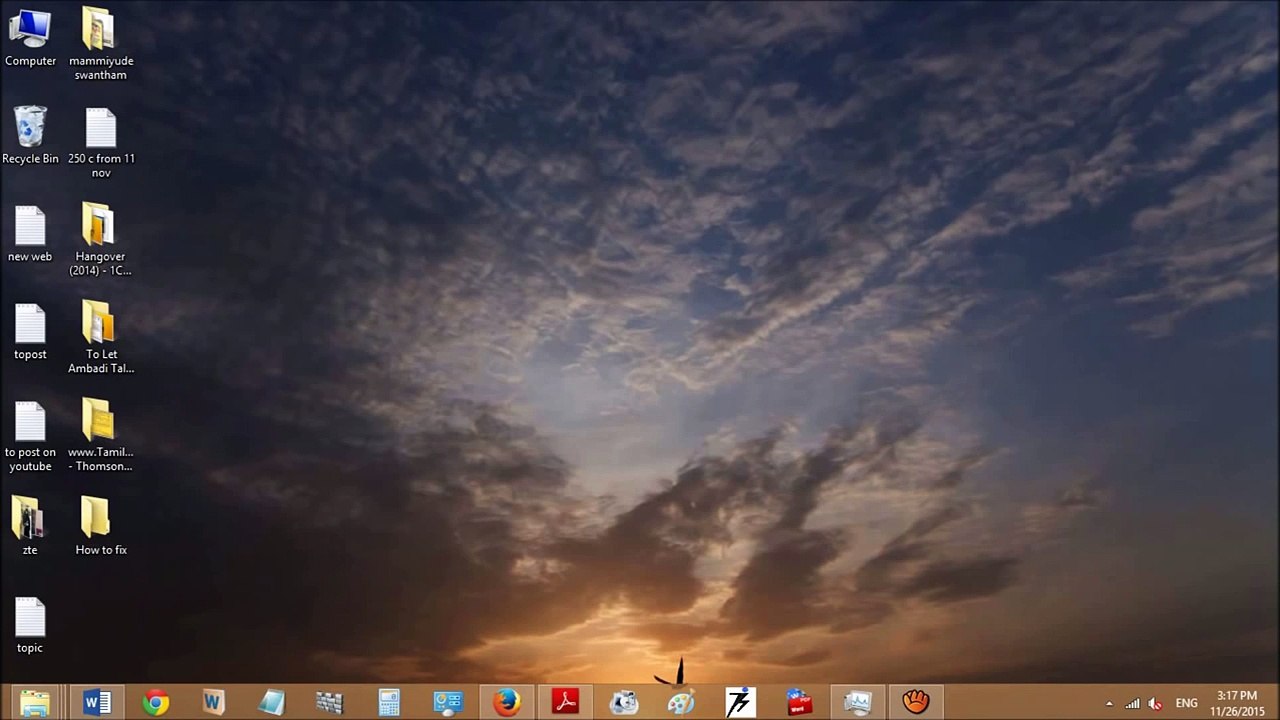
Task: Open the Computer desktop icon
Action: coord(30,37)
